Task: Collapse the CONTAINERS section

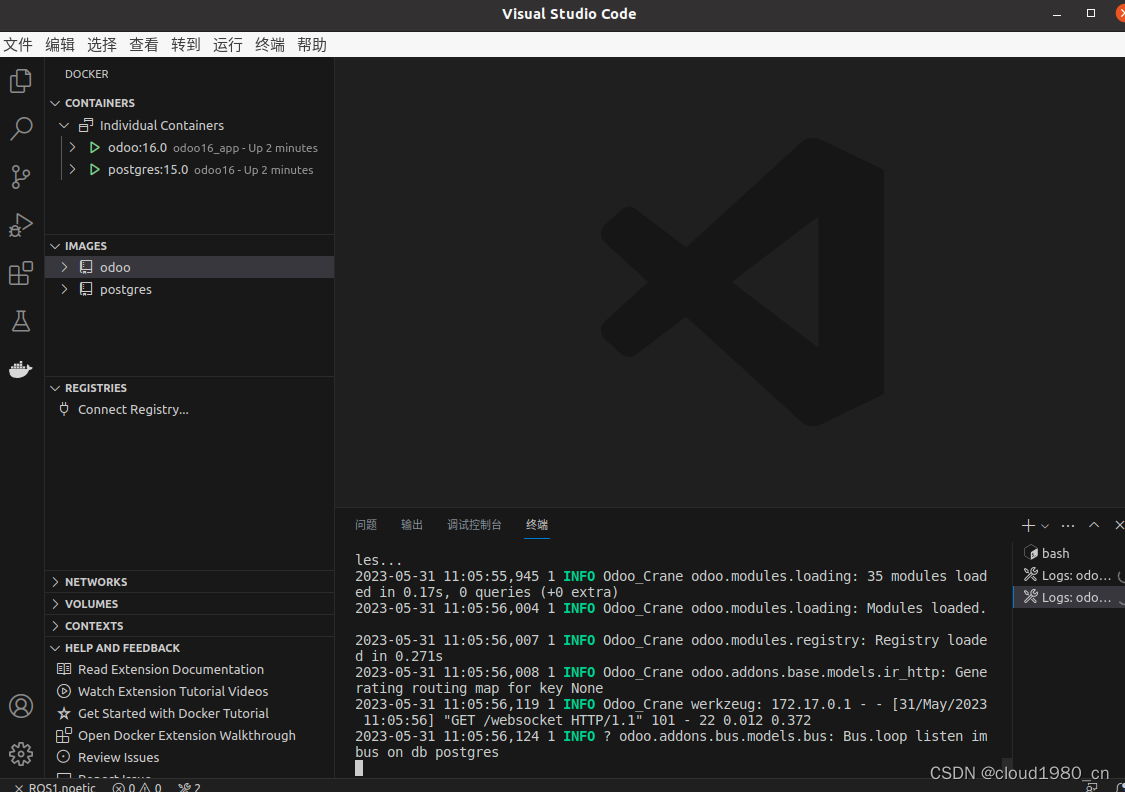Action: point(55,102)
